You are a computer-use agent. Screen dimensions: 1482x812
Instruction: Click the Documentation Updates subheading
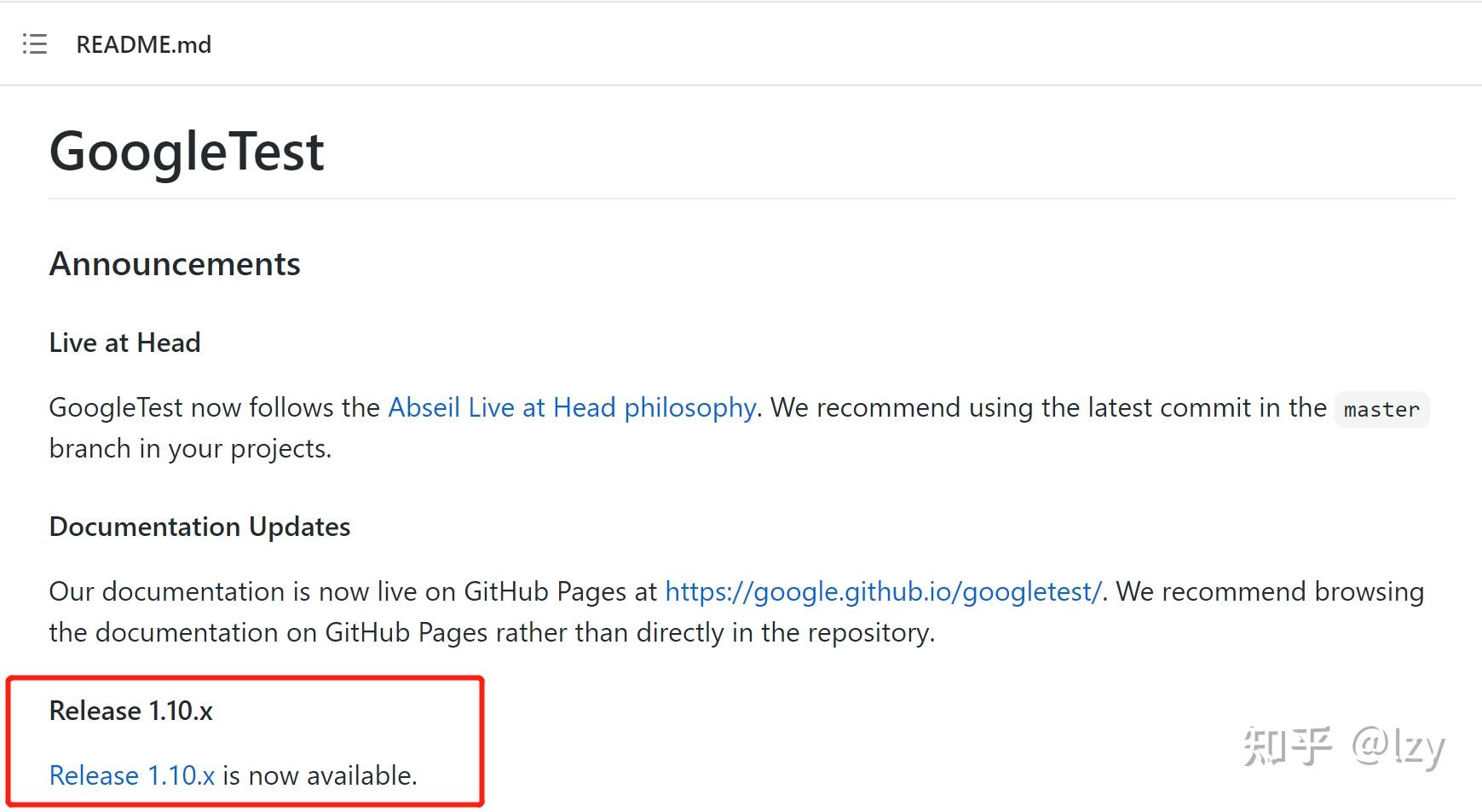199,527
